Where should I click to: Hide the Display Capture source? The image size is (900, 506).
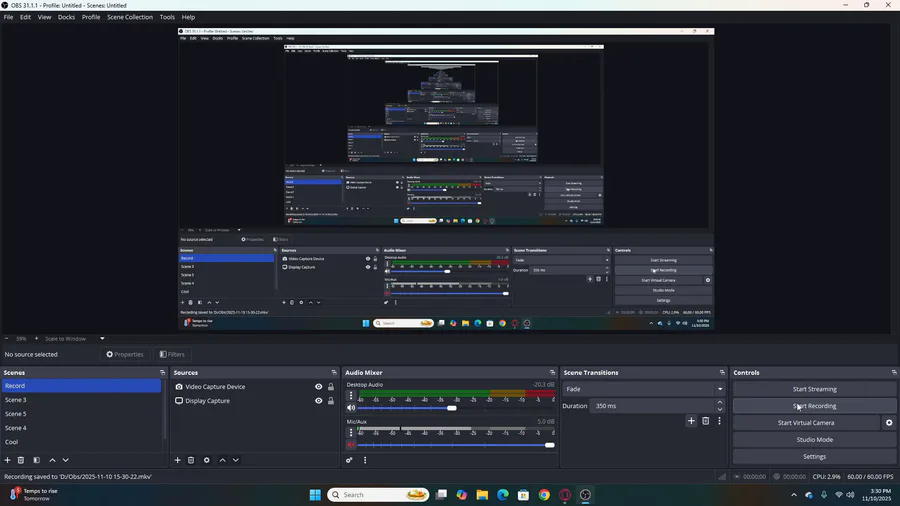click(x=319, y=401)
